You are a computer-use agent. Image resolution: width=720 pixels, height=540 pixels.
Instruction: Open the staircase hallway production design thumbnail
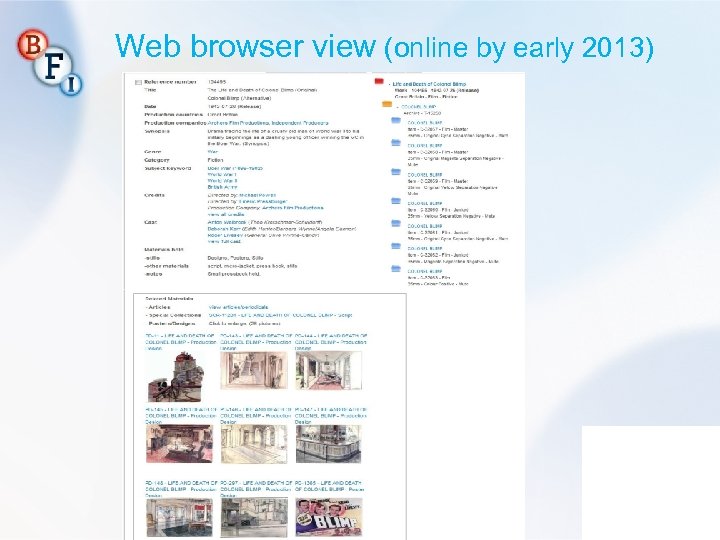click(x=254, y=371)
